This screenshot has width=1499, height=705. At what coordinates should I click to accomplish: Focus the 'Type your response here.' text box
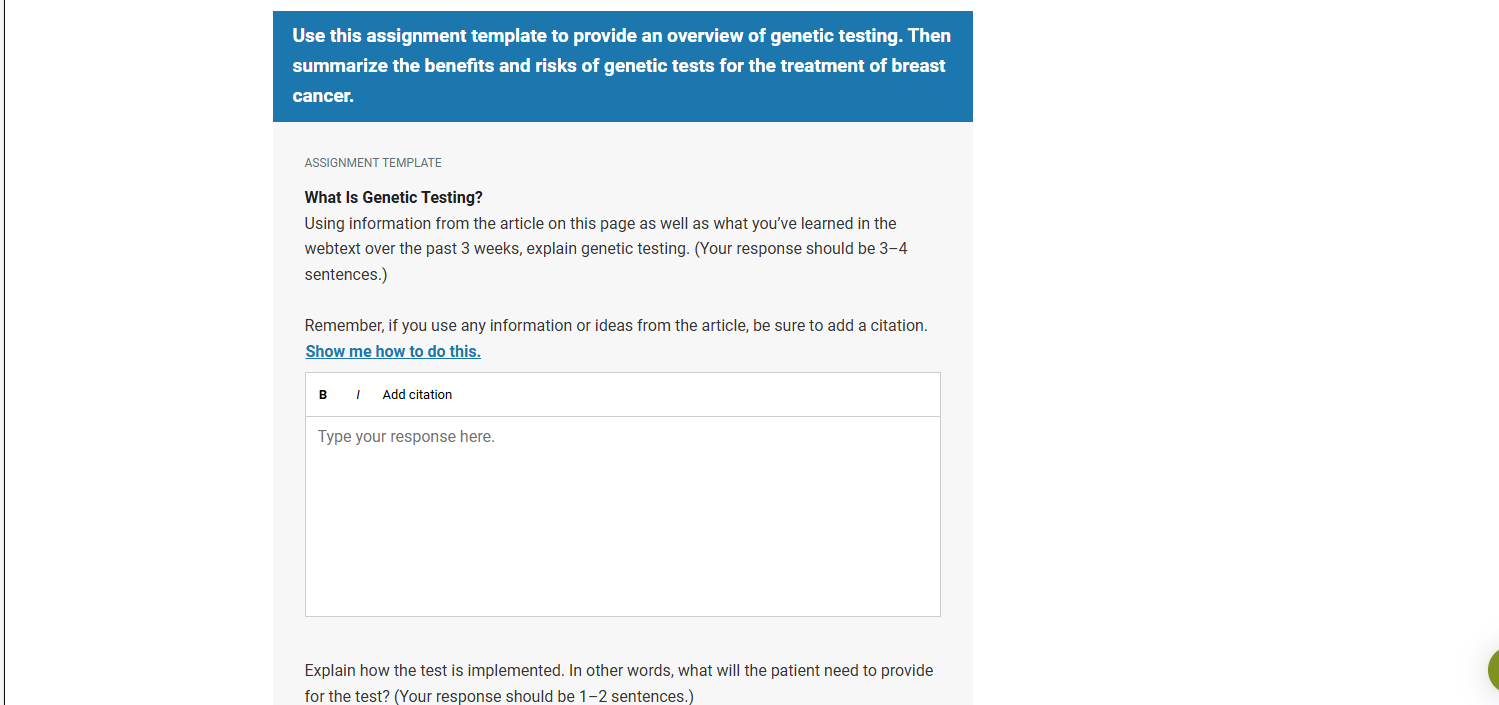(x=622, y=516)
